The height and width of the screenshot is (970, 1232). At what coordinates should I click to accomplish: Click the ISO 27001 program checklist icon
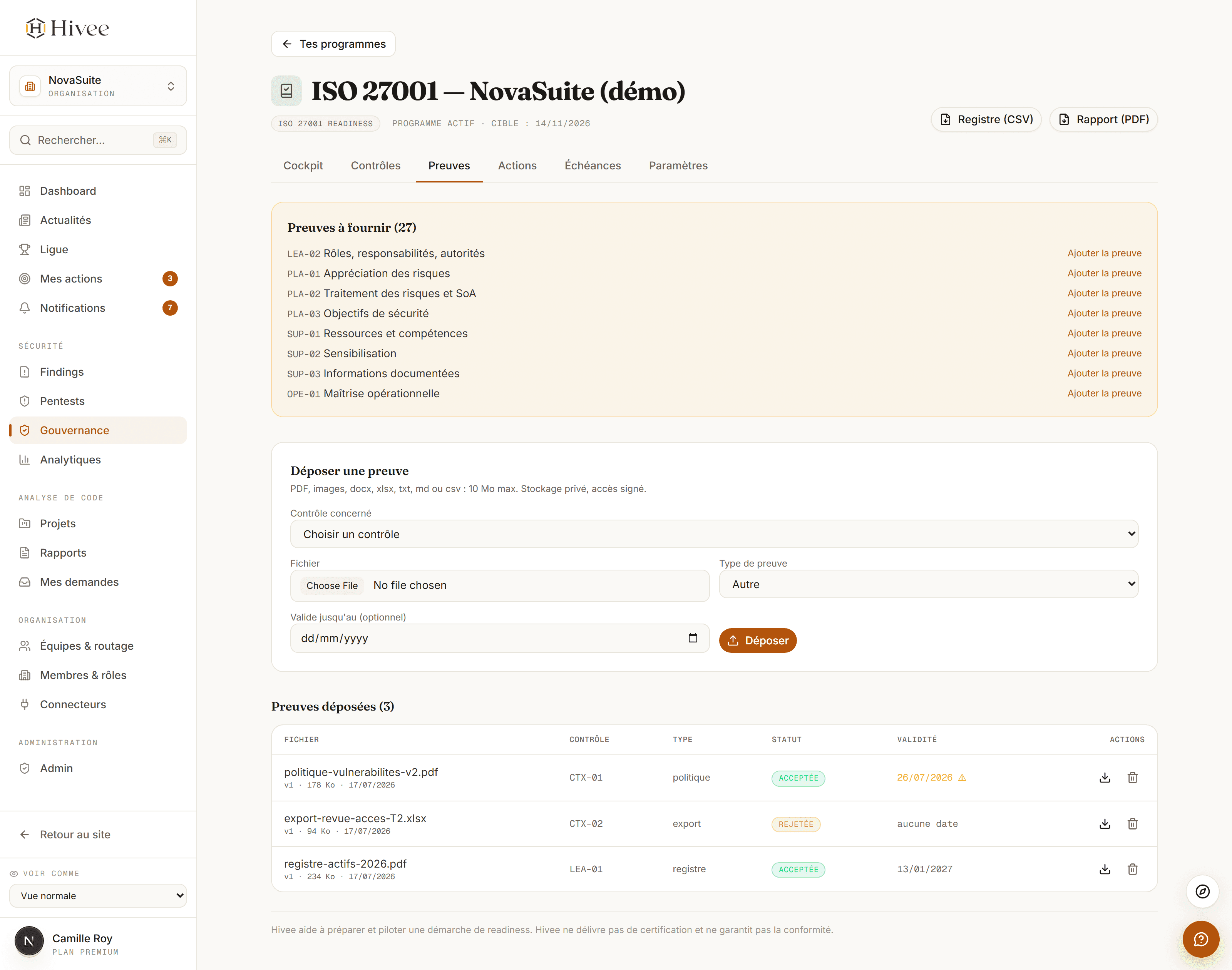click(286, 91)
